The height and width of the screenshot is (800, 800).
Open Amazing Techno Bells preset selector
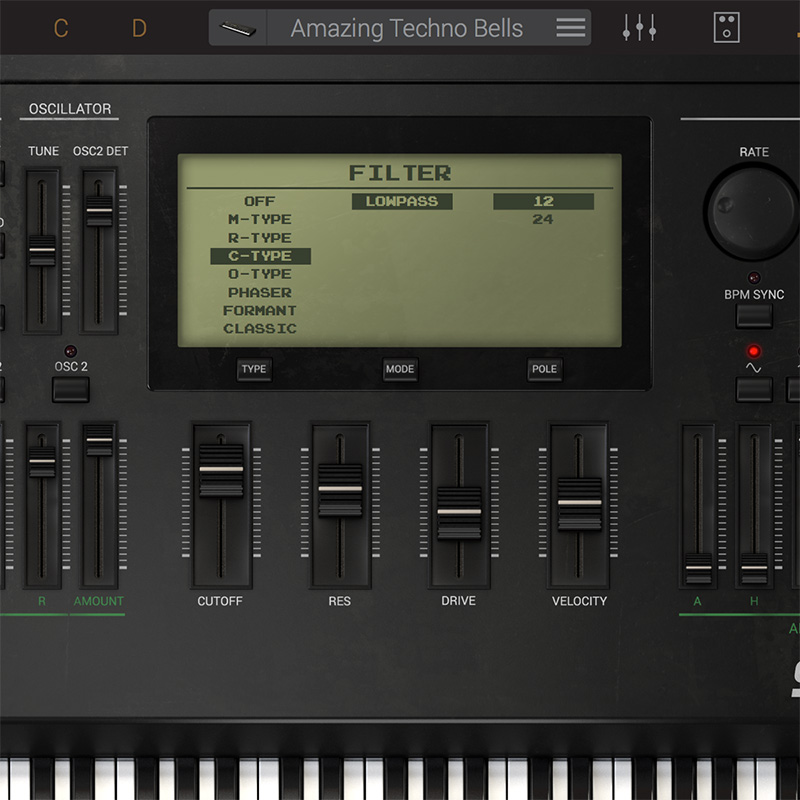[x=406, y=28]
